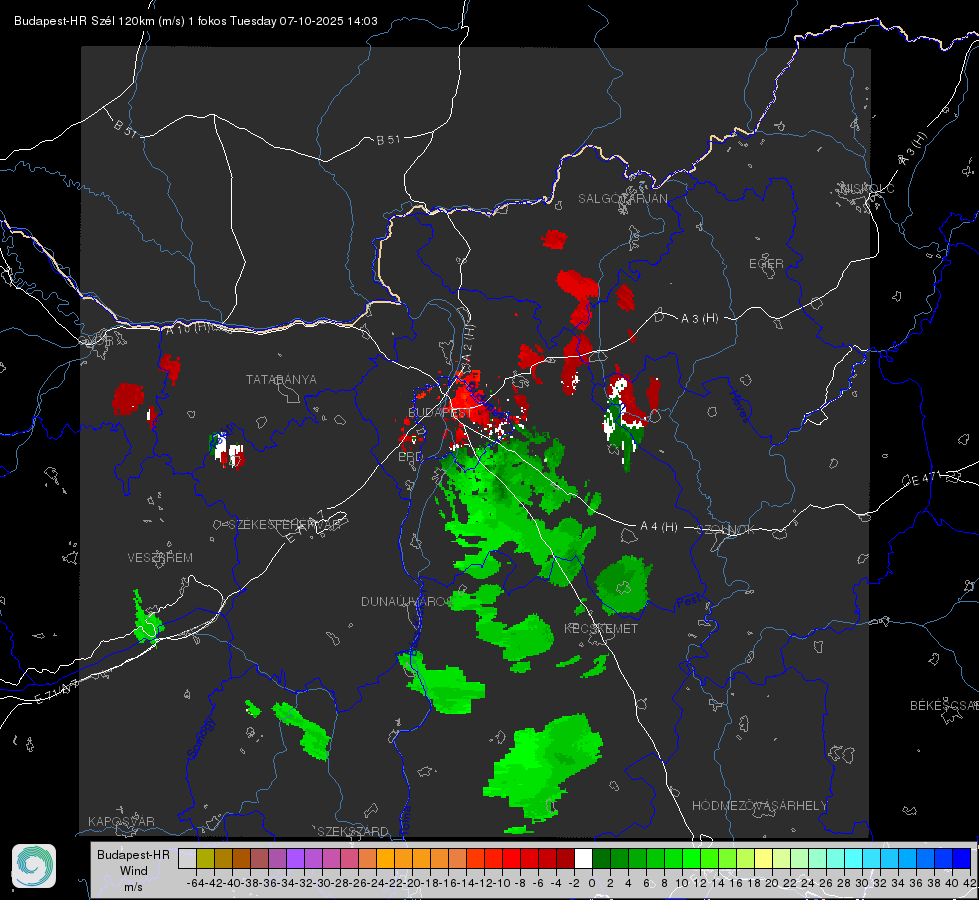The height and width of the screenshot is (900, 979).
Task: Click the KAPOSVAR city label
Action: pyautogui.click(x=121, y=821)
